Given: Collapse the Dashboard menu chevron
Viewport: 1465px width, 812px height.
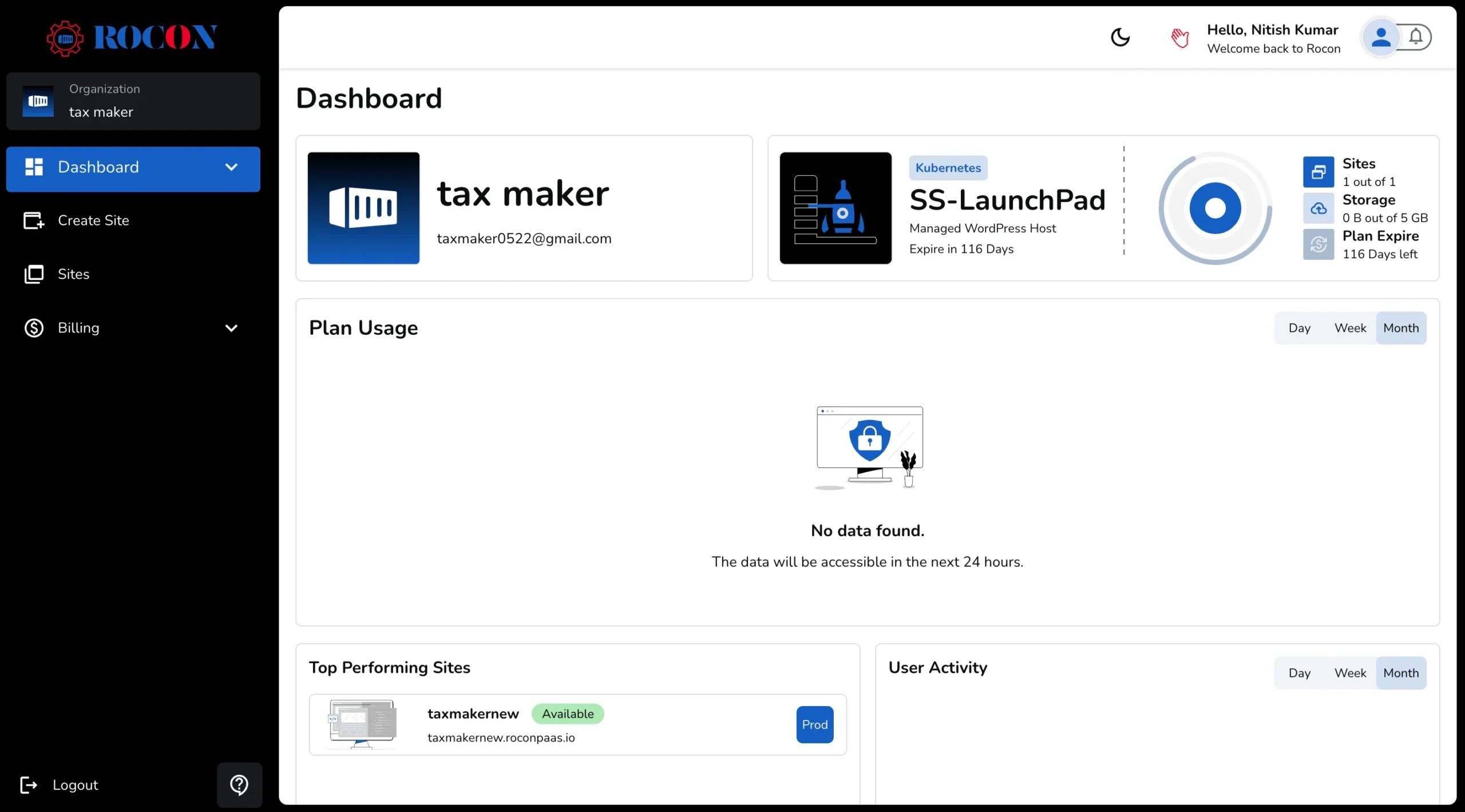Looking at the screenshot, I should [231, 167].
